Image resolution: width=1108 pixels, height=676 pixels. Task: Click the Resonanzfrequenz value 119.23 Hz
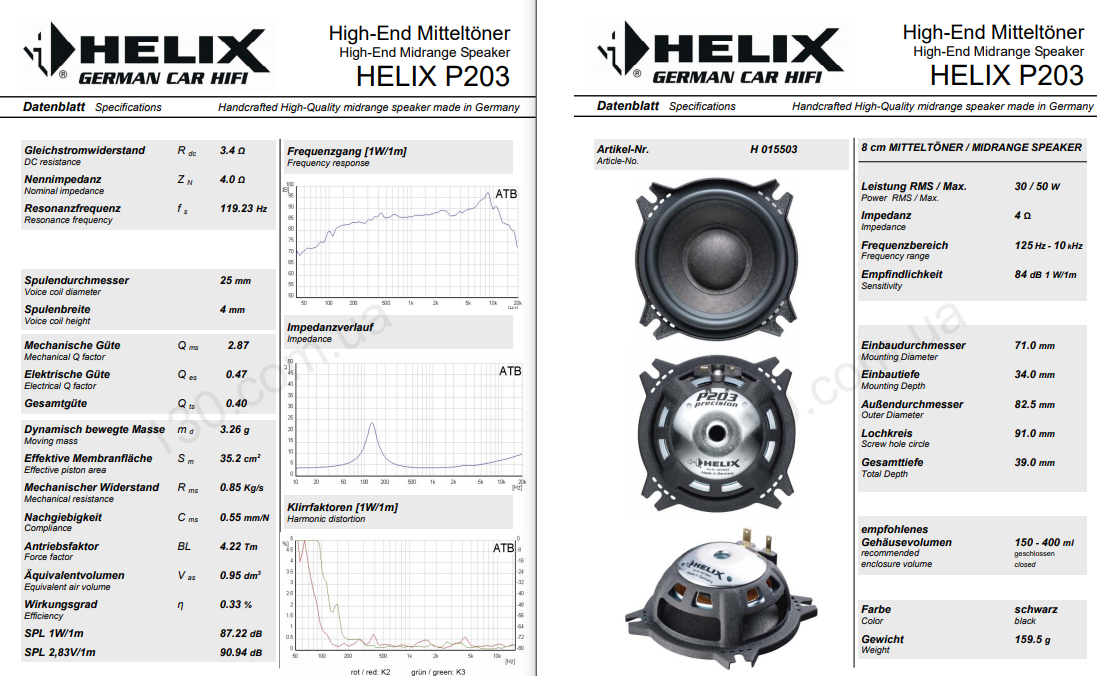coord(243,209)
